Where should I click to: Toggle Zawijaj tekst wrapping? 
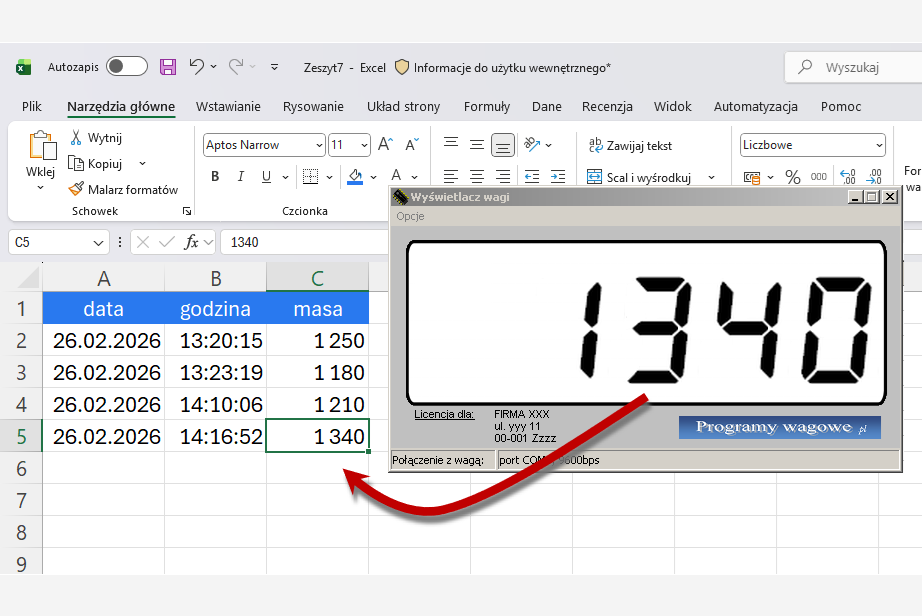(x=630, y=145)
